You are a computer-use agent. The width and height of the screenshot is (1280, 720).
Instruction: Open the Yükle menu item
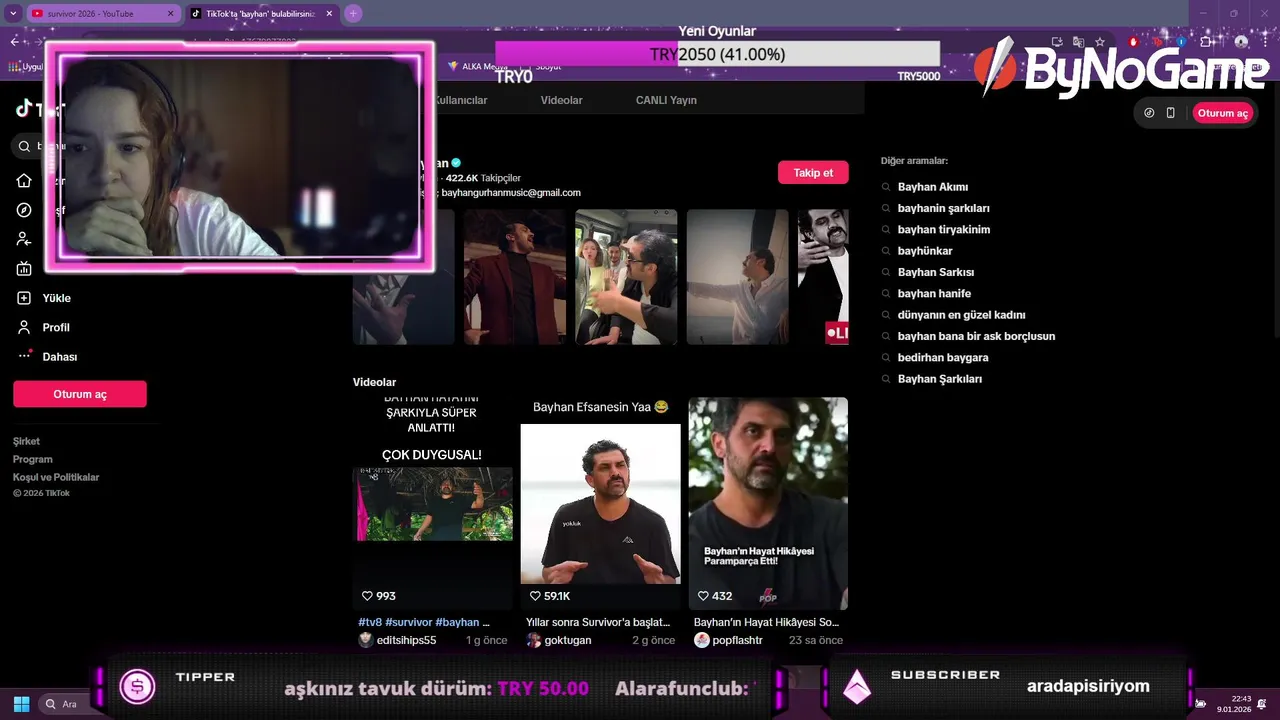point(57,298)
